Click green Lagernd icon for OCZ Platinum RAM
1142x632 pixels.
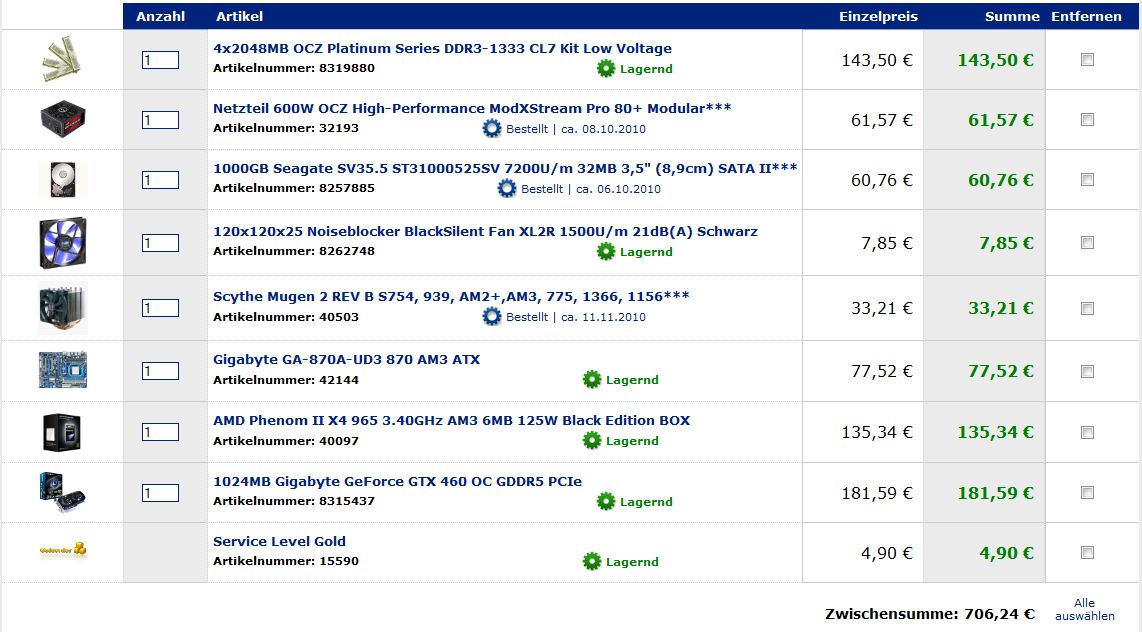click(x=606, y=68)
